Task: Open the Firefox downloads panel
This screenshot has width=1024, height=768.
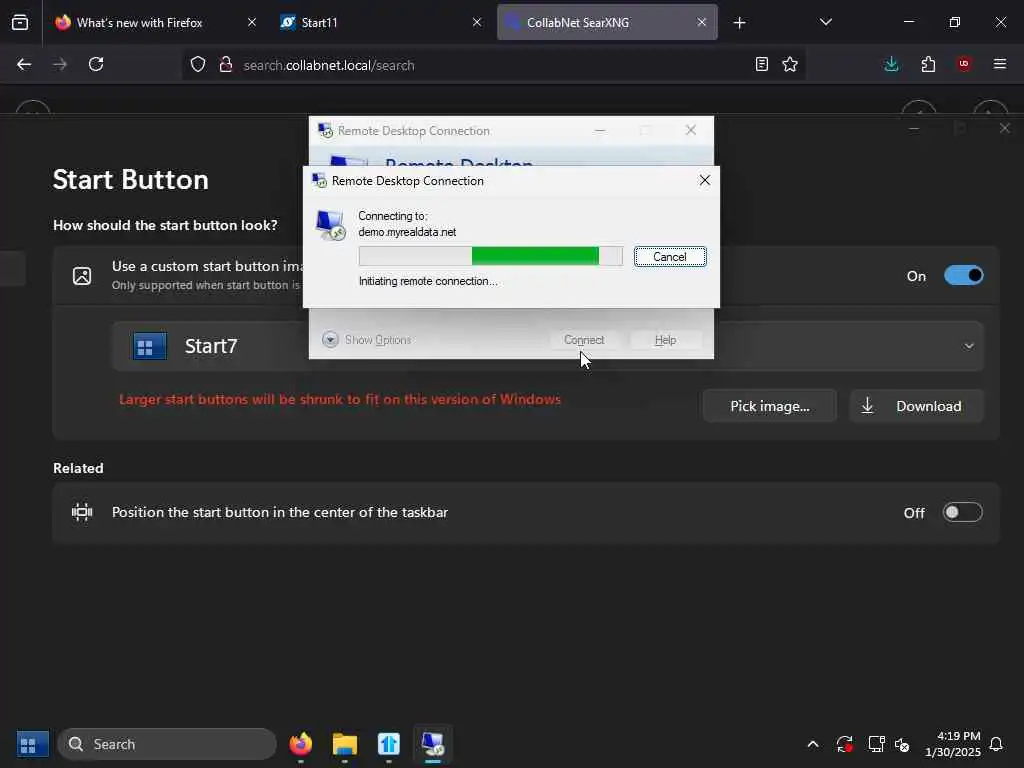Action: [x=891, y=64]
